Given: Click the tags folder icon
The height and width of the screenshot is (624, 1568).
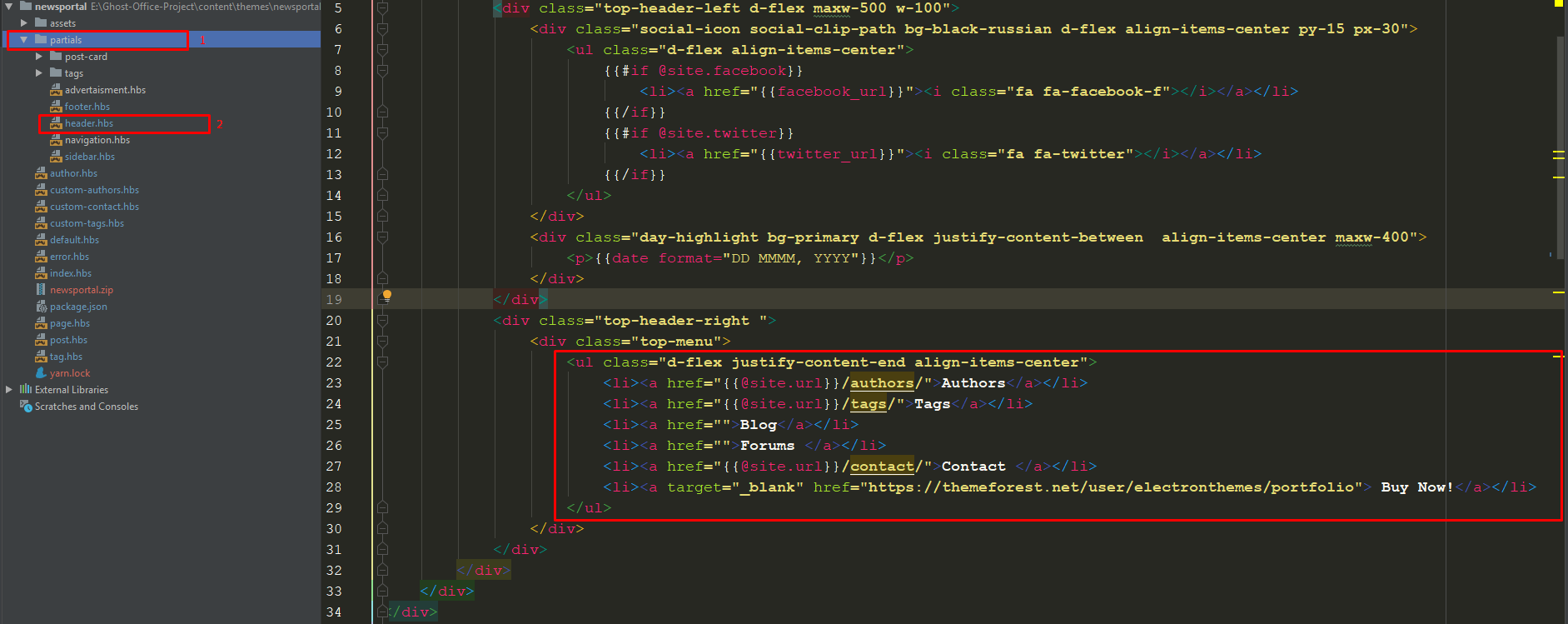Looking at the screenshot, I should pyautogui.click(x=56, y=73).
